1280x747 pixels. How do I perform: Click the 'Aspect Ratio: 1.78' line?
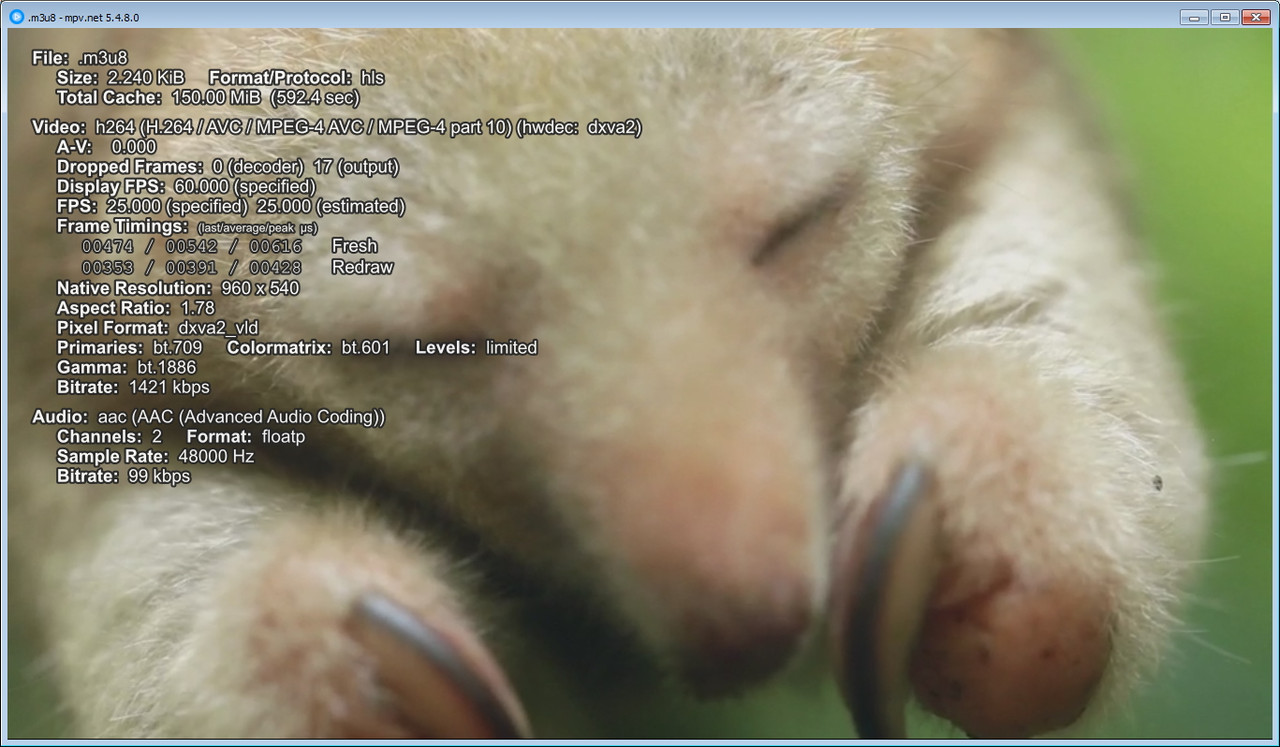coord(135,308)
